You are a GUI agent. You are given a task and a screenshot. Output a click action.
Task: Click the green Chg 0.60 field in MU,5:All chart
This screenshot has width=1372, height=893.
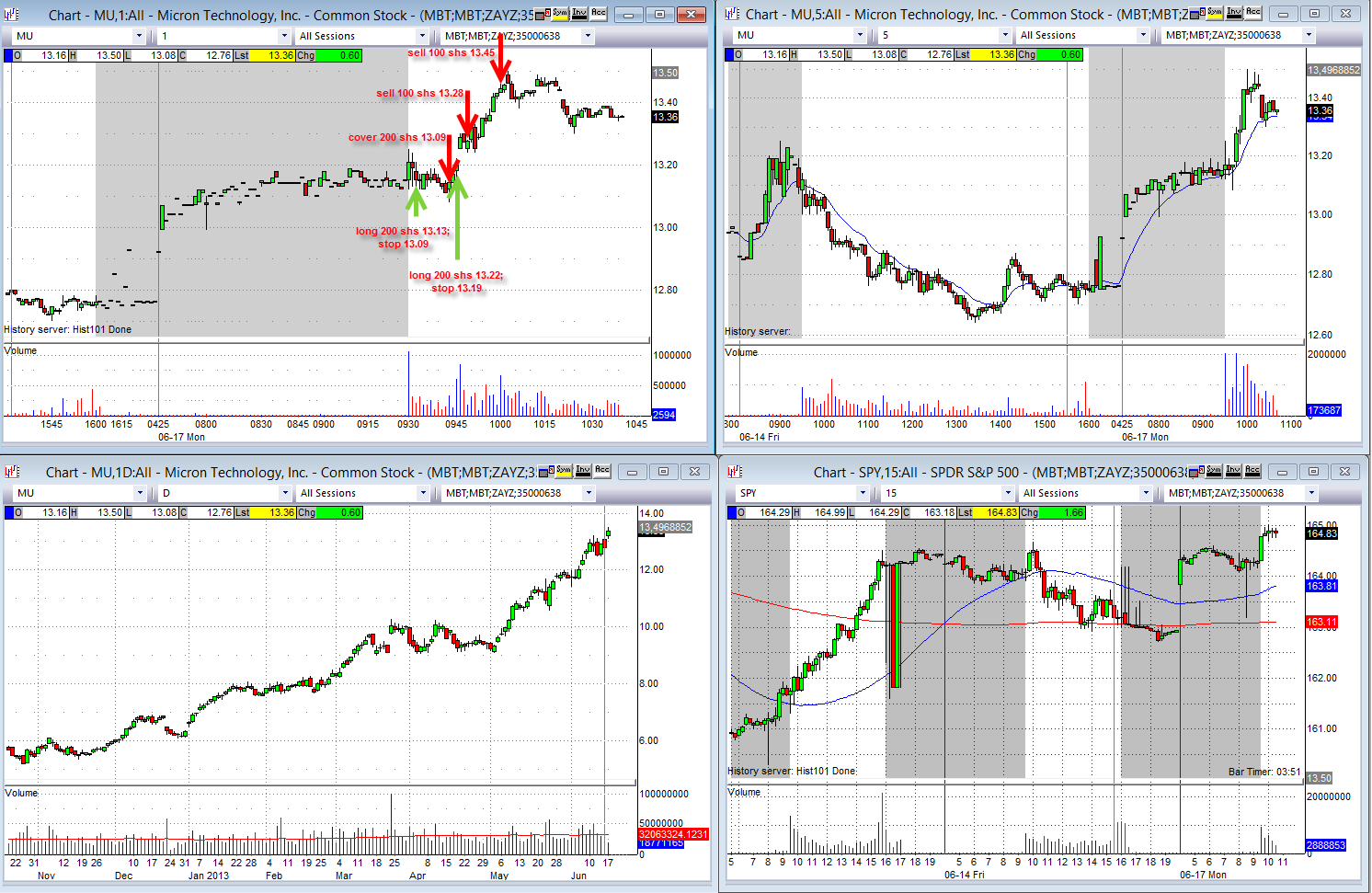(1059, 54)
